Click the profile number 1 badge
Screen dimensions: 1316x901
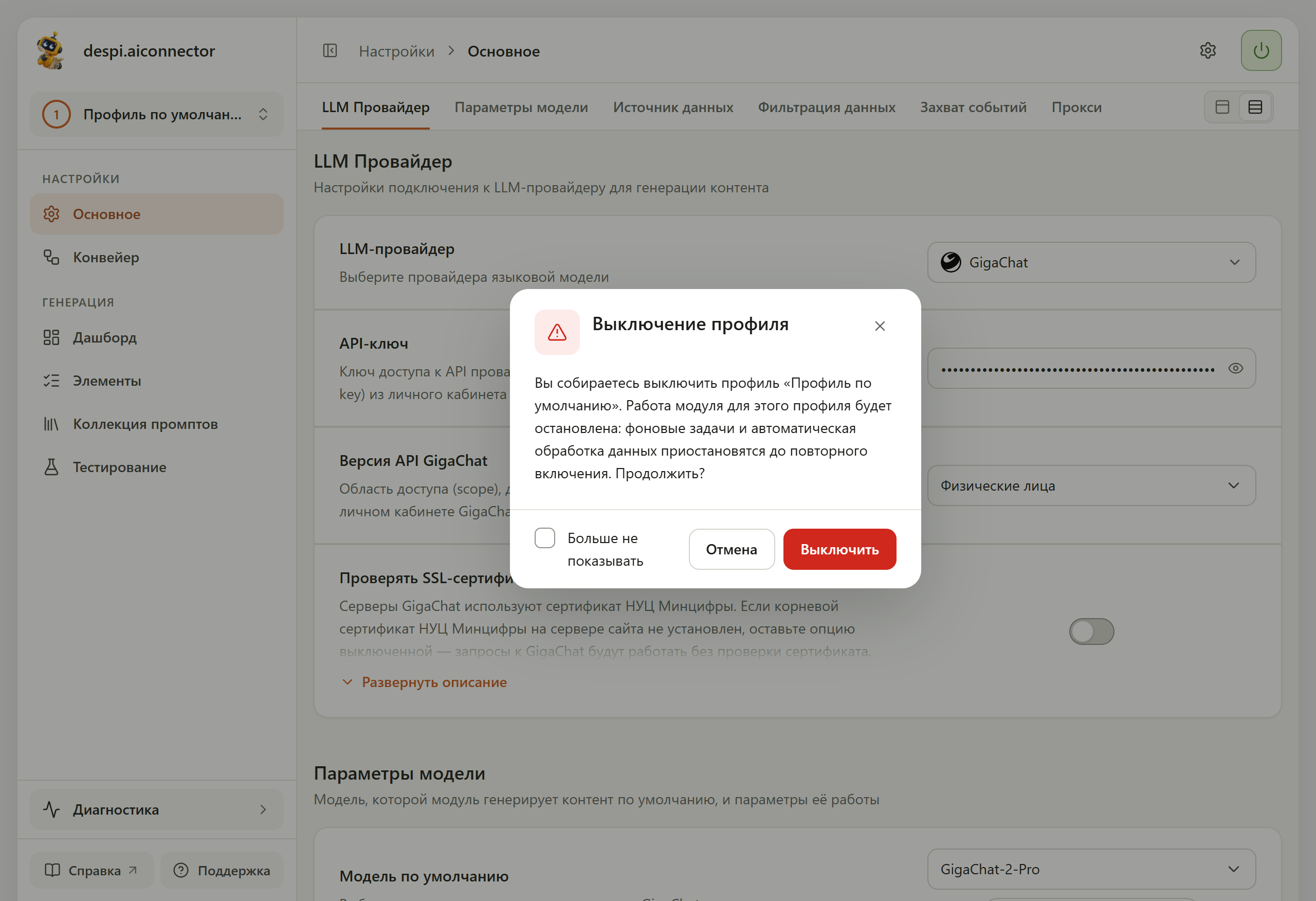click(x=56, y=115)
